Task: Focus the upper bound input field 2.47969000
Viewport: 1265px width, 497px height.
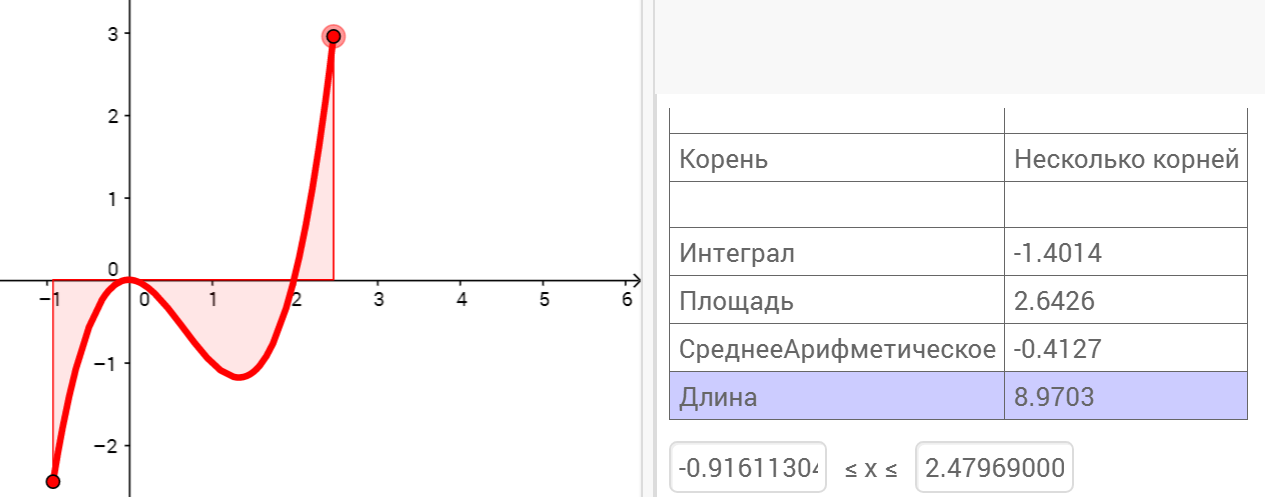Action: pyautogui.click(x=994, y=467)
